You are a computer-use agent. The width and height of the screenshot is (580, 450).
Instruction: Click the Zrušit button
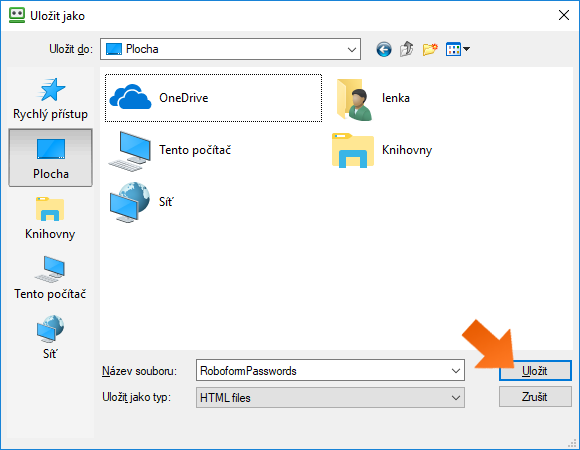[x=535, y=397]
